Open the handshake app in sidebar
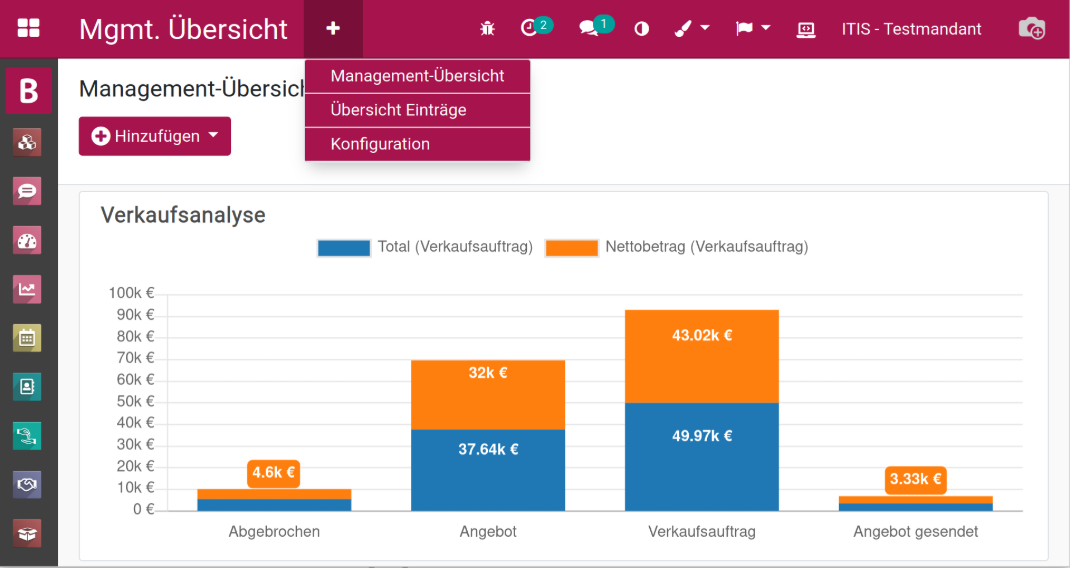Viewport: 1070px width, 568px height. coord(28,484)
